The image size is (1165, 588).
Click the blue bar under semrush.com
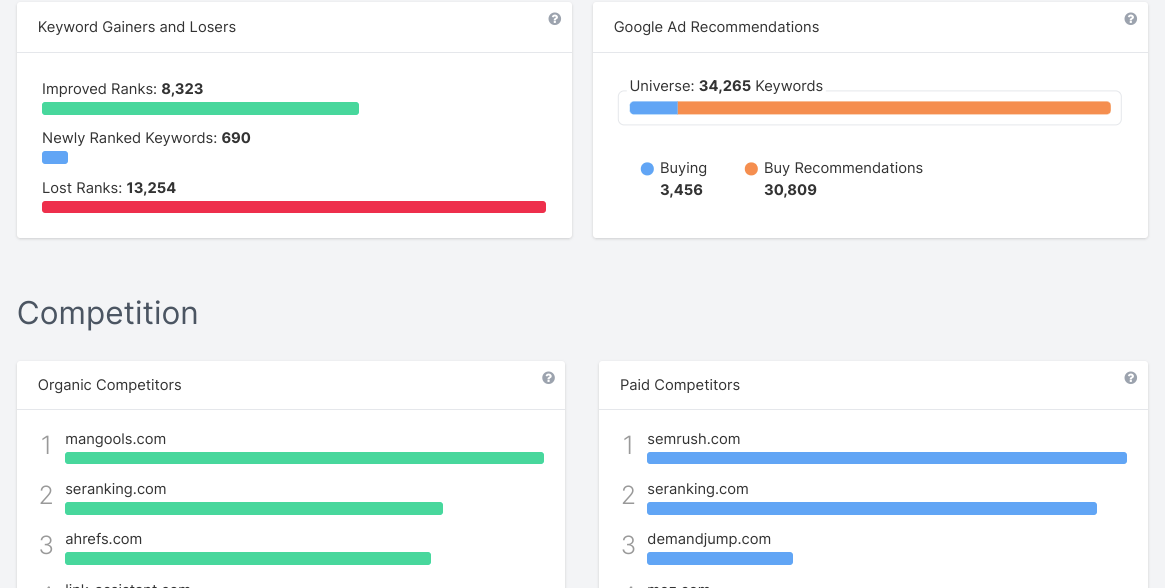(x=887, y=458)
